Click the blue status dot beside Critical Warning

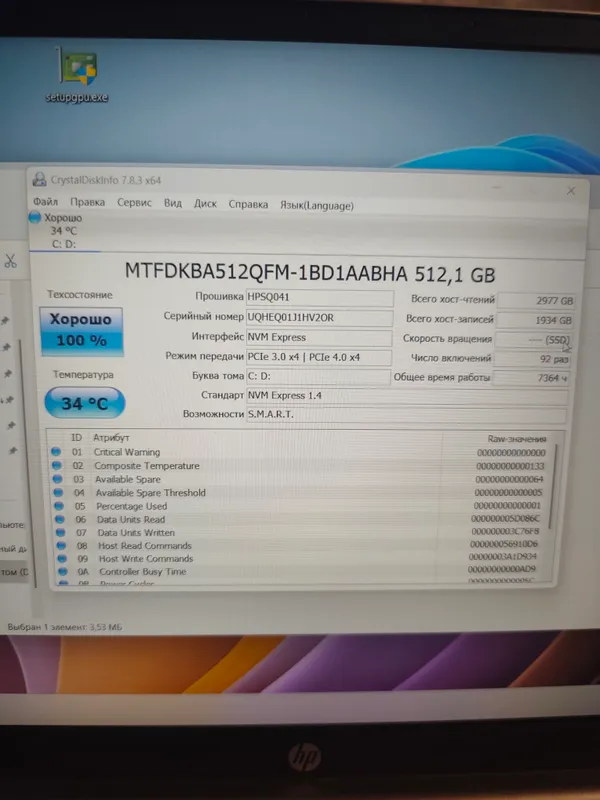click(56, 452)
